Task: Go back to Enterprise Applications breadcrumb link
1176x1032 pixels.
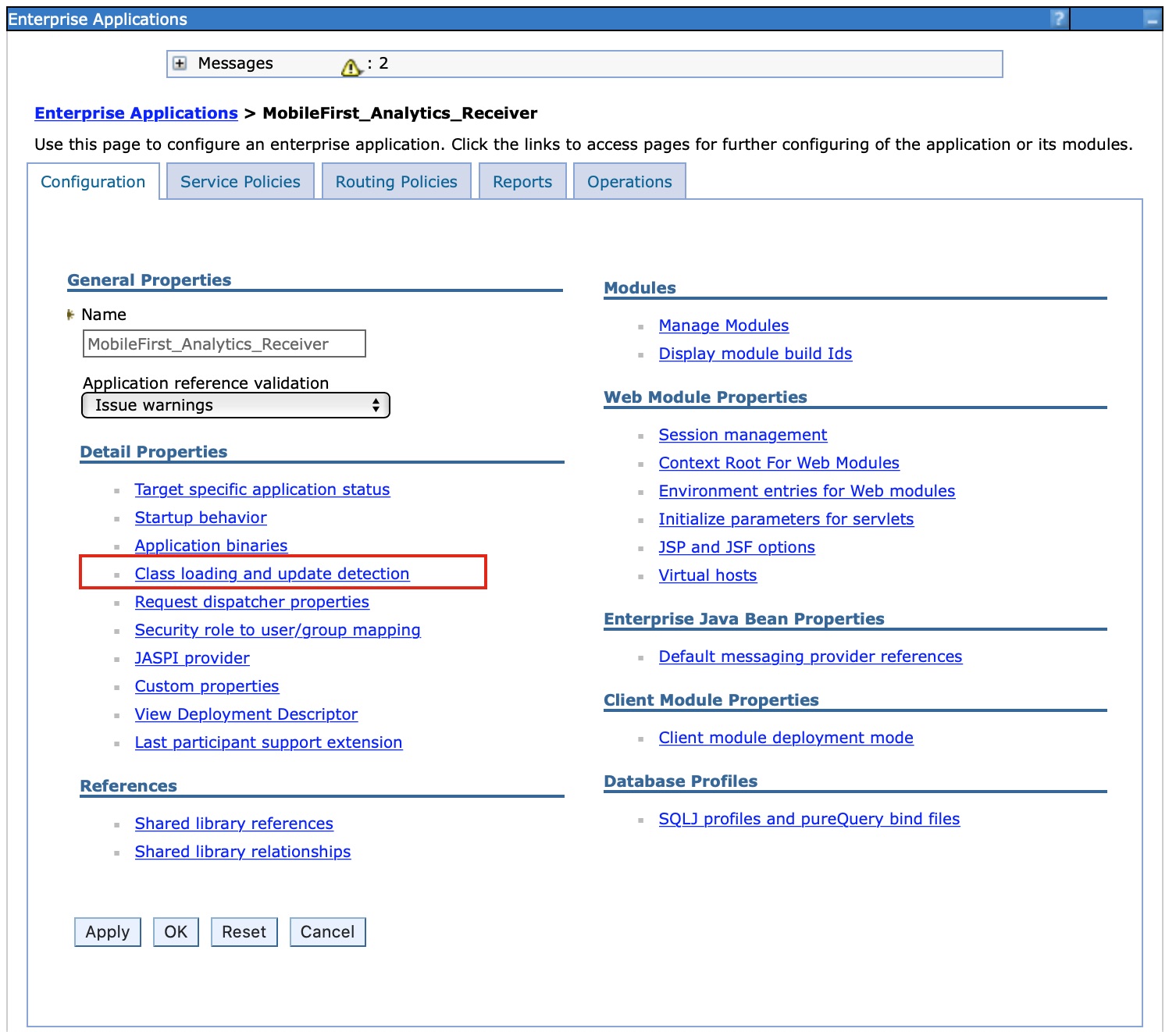Action: pos(136,113)
